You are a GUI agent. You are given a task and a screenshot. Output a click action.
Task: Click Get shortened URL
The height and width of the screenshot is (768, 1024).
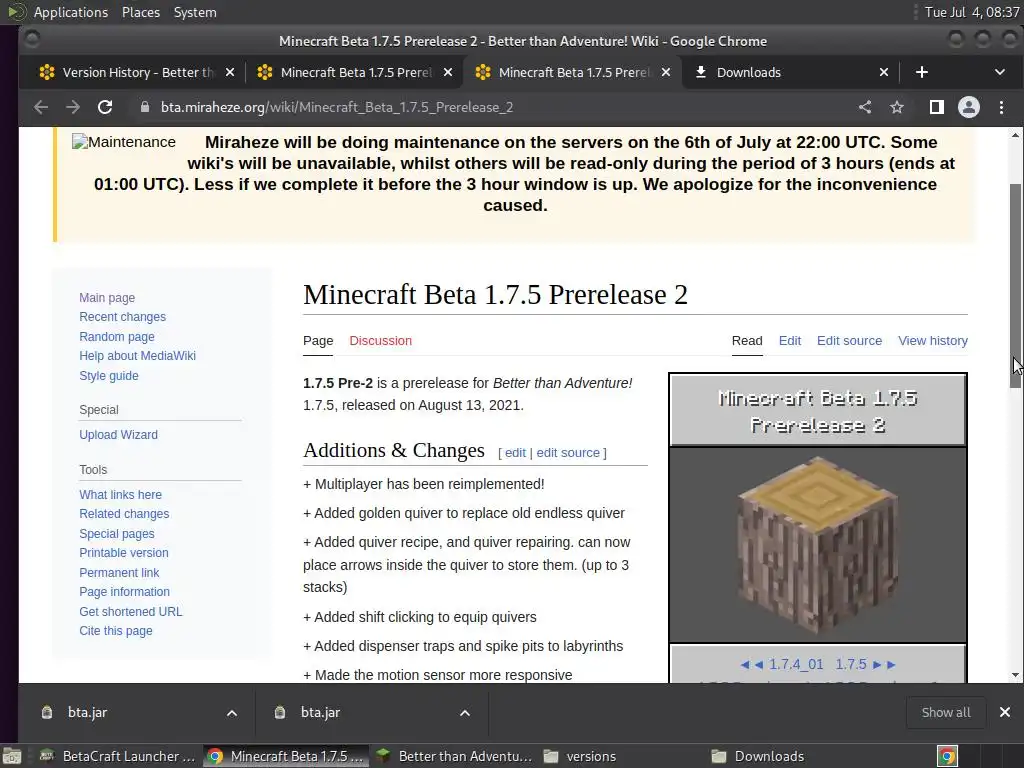point(131,612)
